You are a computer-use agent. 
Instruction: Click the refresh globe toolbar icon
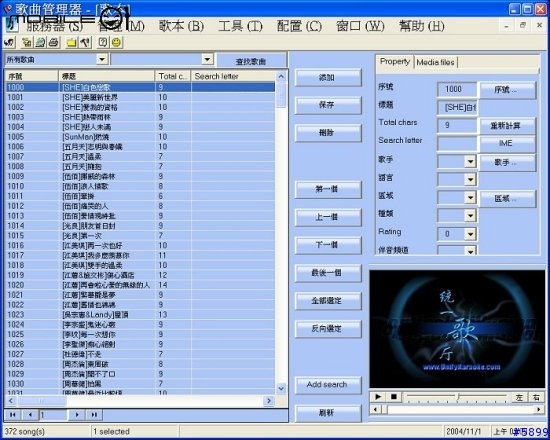tap(40, 42)
